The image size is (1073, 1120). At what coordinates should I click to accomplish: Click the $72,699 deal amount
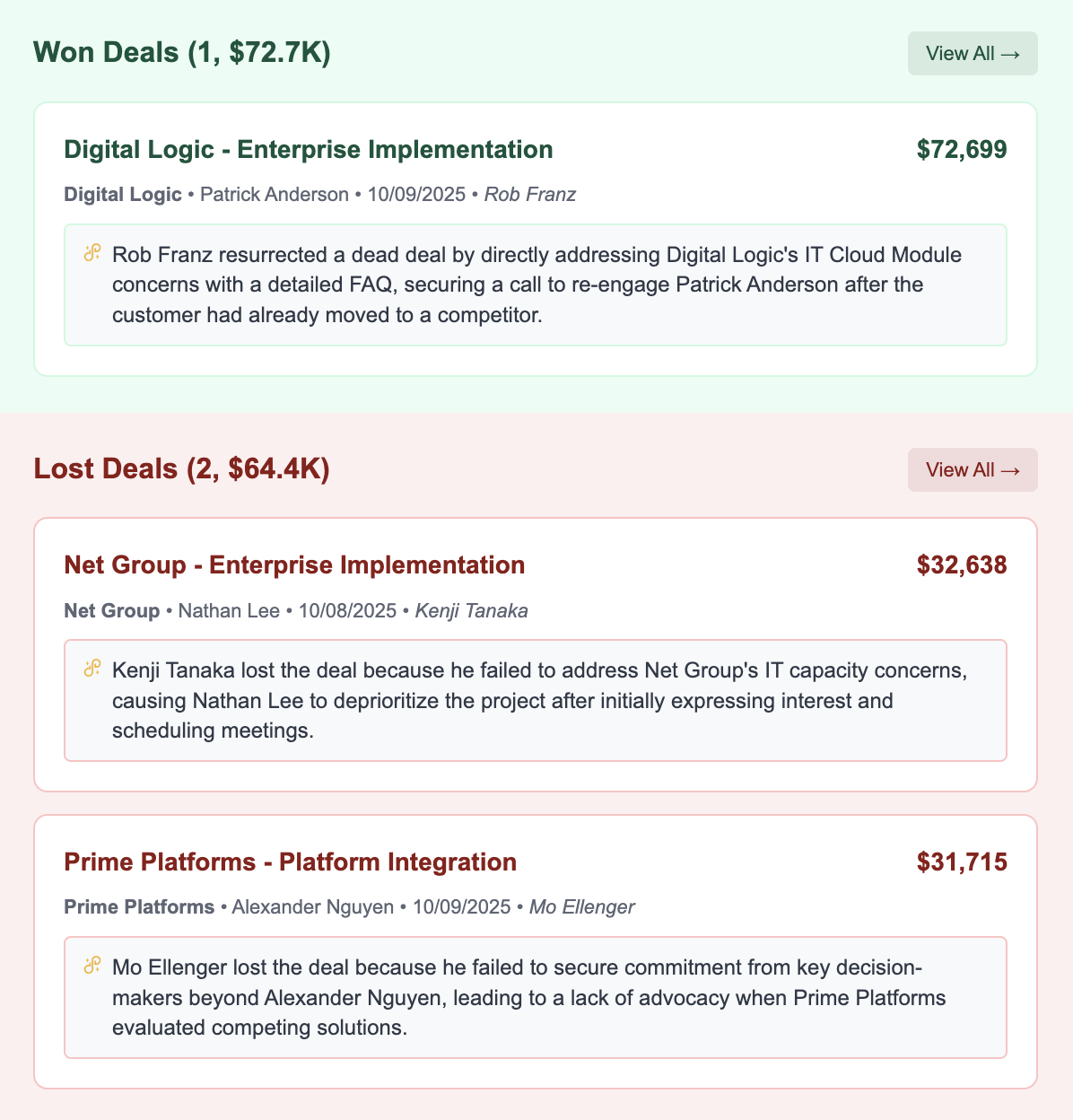point(962,150)
